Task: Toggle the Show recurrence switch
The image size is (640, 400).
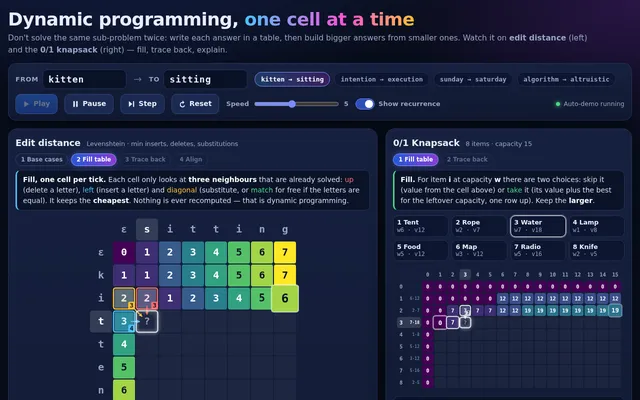Action: pos(364,104)
